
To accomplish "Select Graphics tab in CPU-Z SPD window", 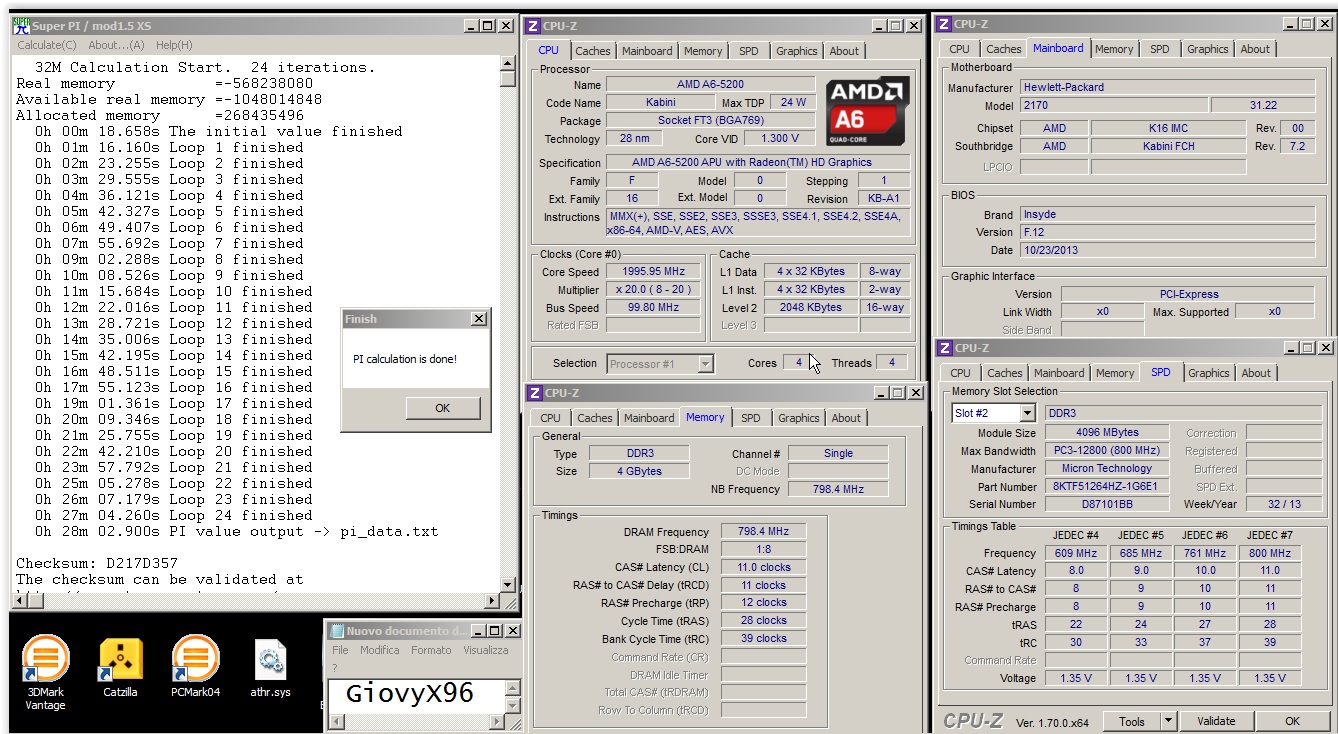I will [1208, 373].
